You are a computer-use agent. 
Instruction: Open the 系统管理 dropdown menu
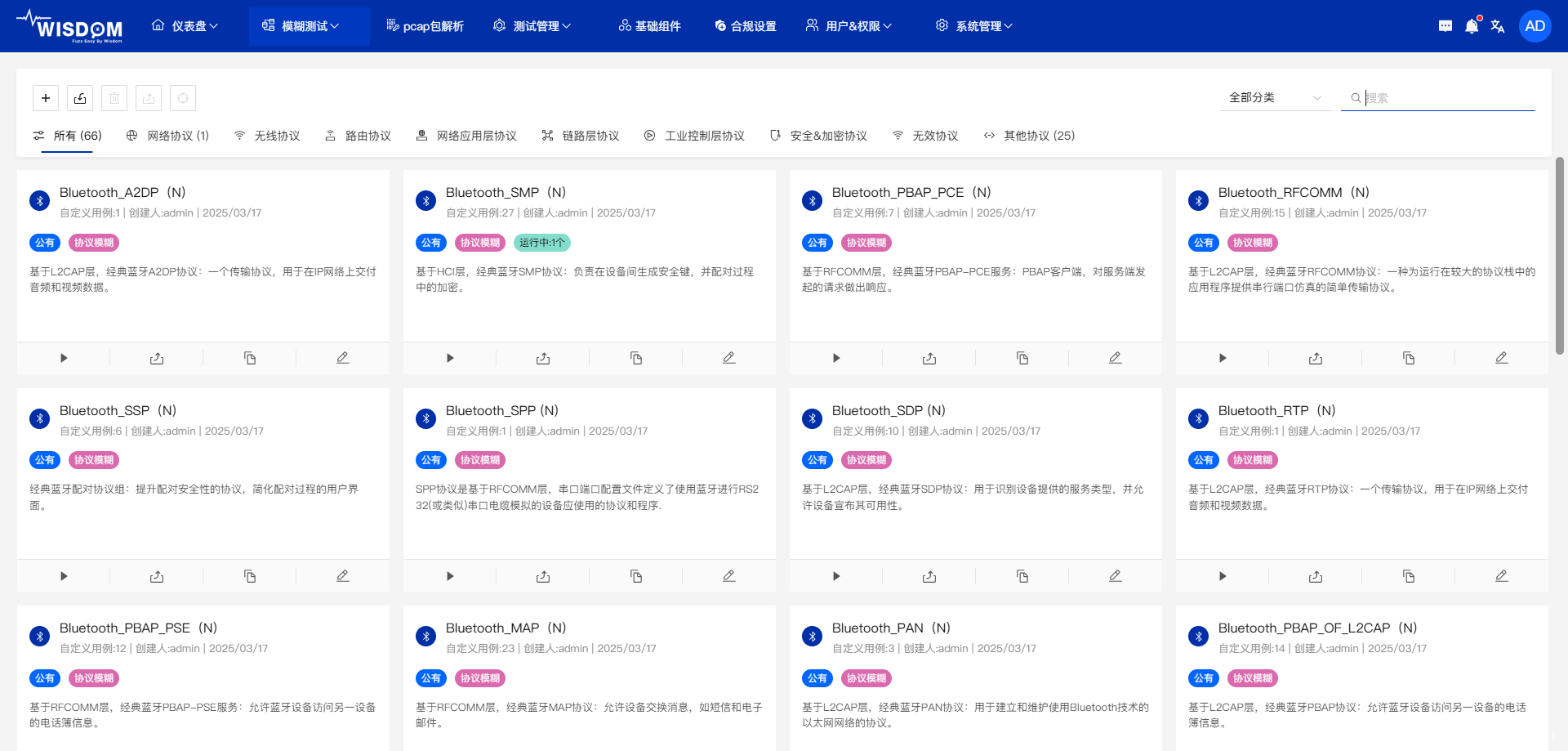point(974,26)
